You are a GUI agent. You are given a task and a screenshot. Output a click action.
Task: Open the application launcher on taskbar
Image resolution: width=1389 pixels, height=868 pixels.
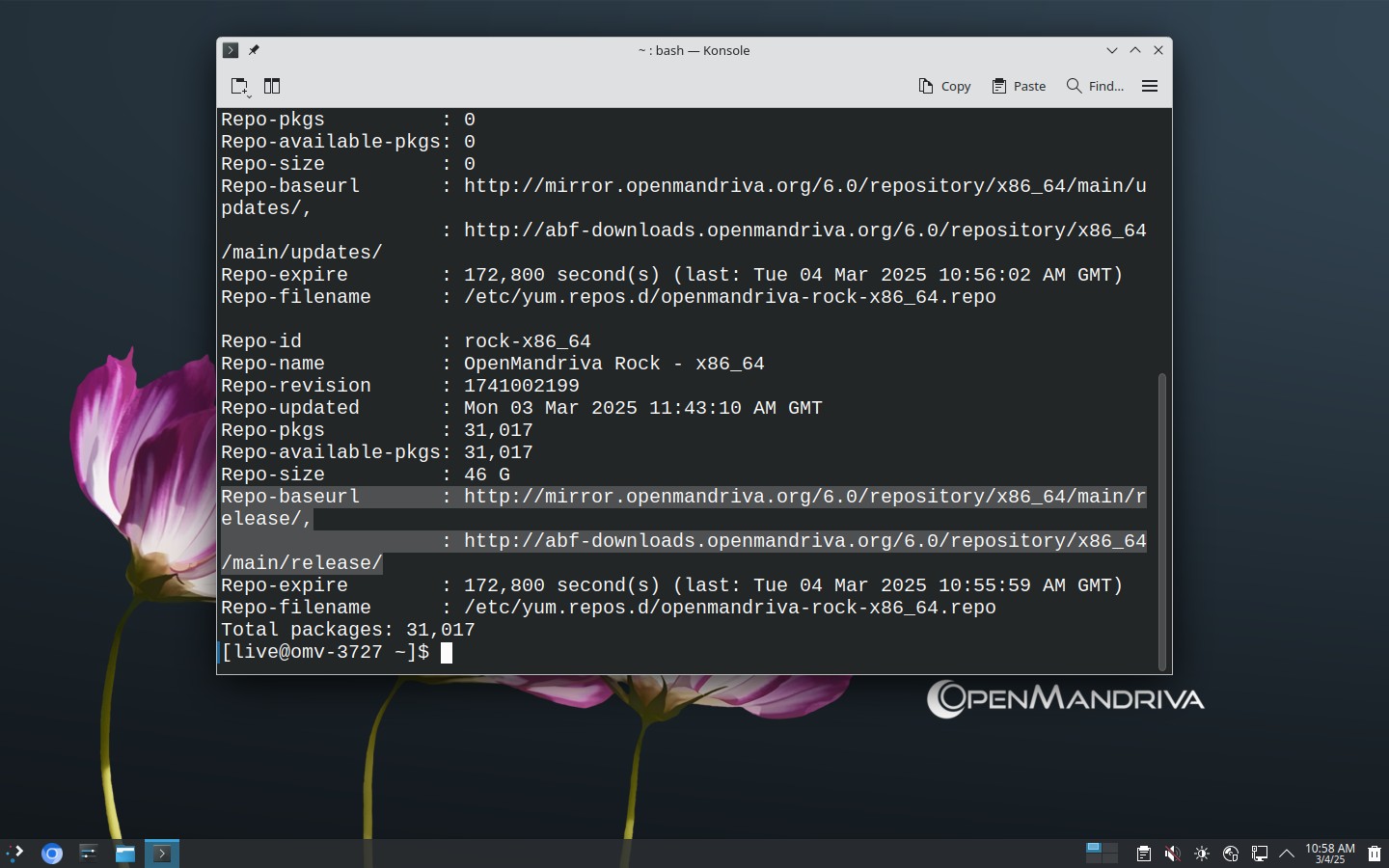point(14,853)
